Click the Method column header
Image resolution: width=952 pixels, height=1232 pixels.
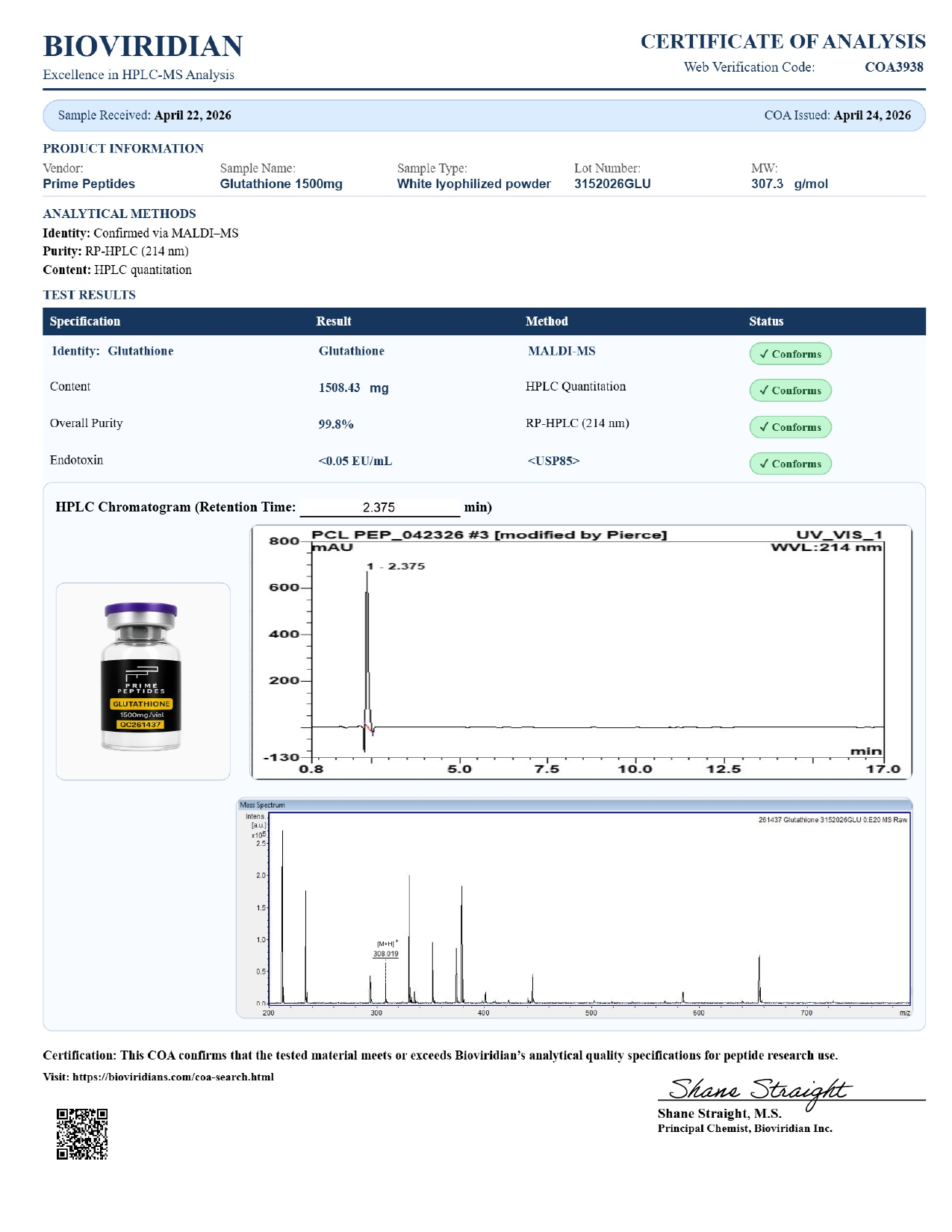(x=547, y=322)
